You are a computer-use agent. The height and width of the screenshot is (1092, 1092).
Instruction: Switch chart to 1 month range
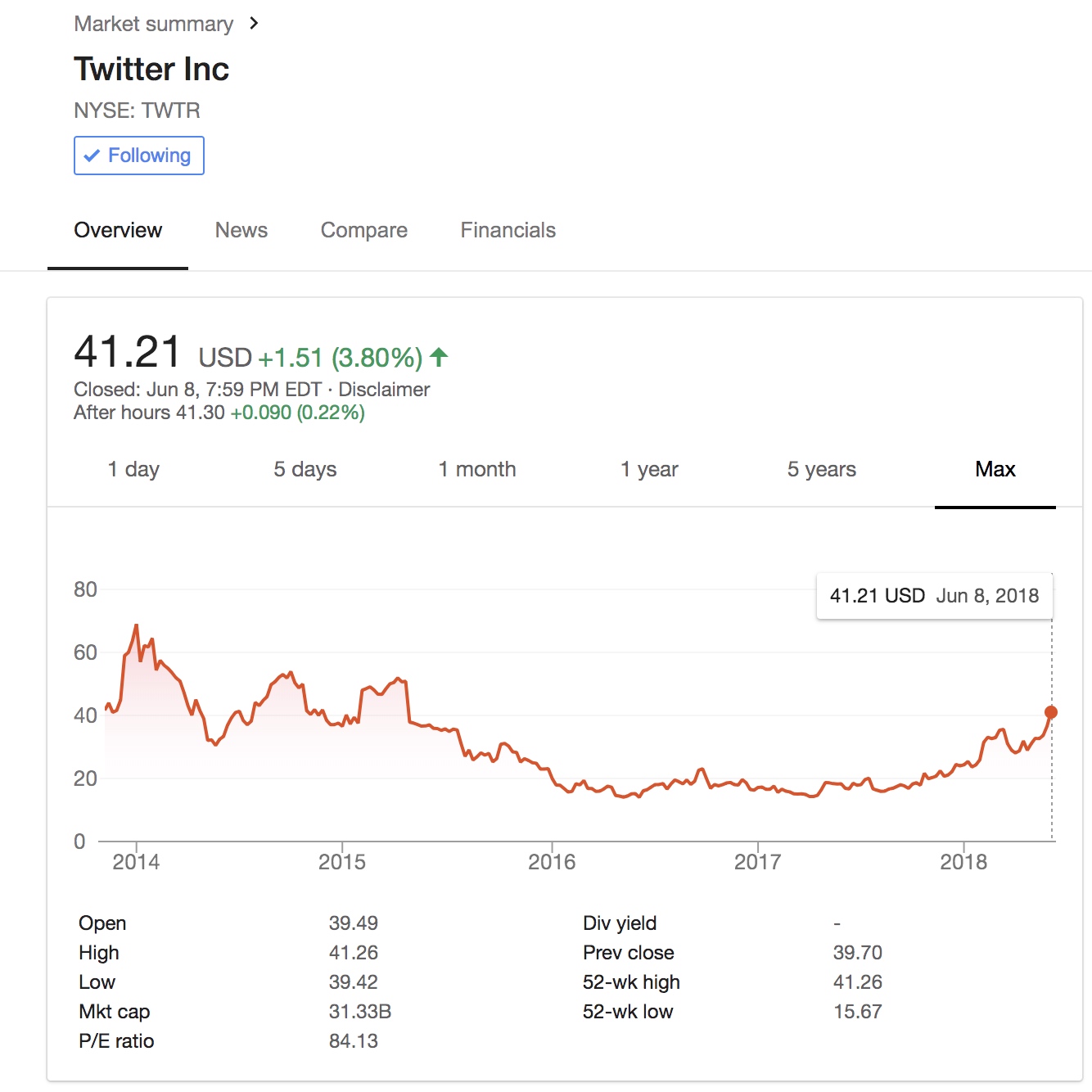pyautogui.click(x=477, y=469)
